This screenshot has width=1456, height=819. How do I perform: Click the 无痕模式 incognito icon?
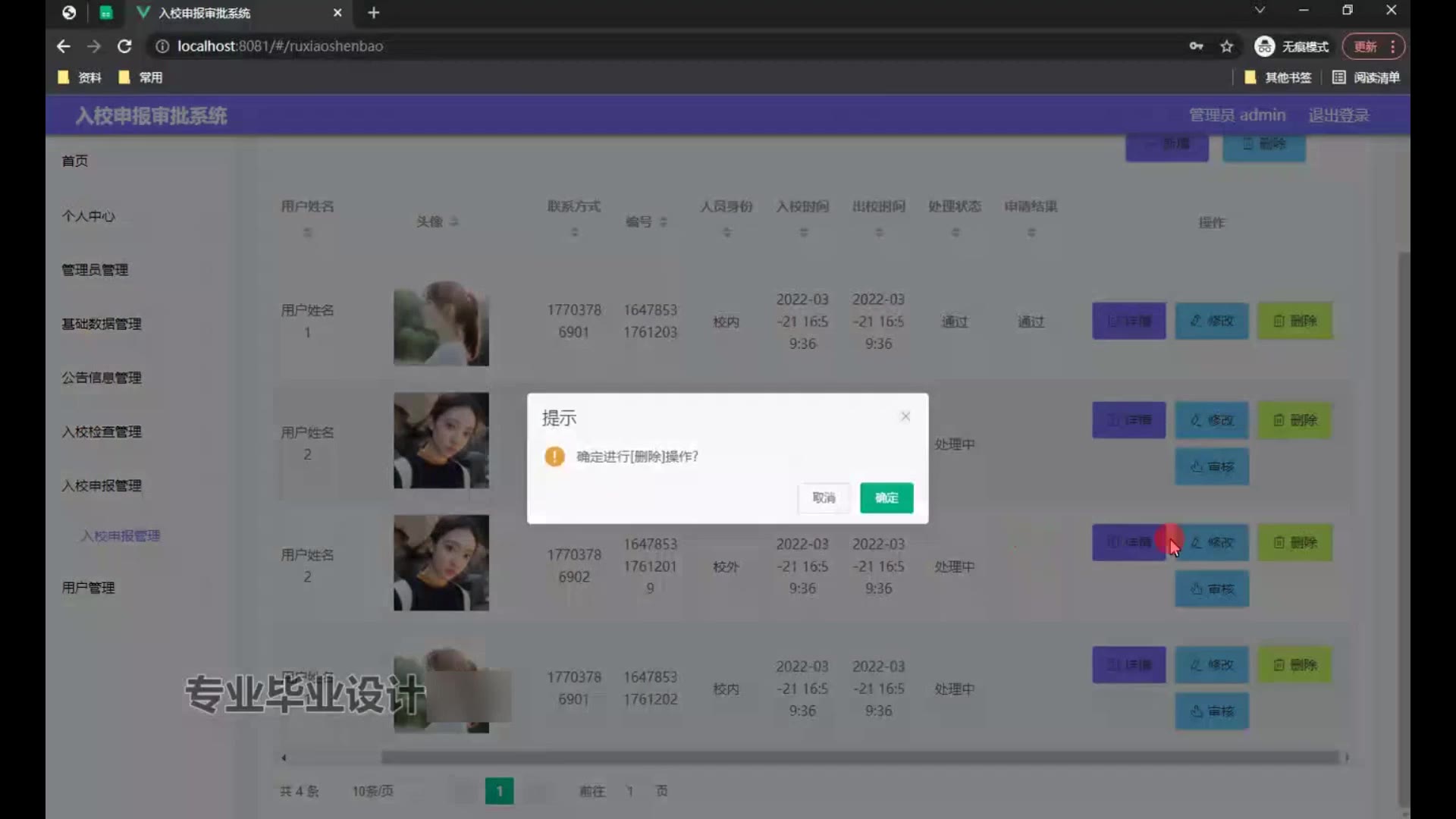tap(1264, 46)
